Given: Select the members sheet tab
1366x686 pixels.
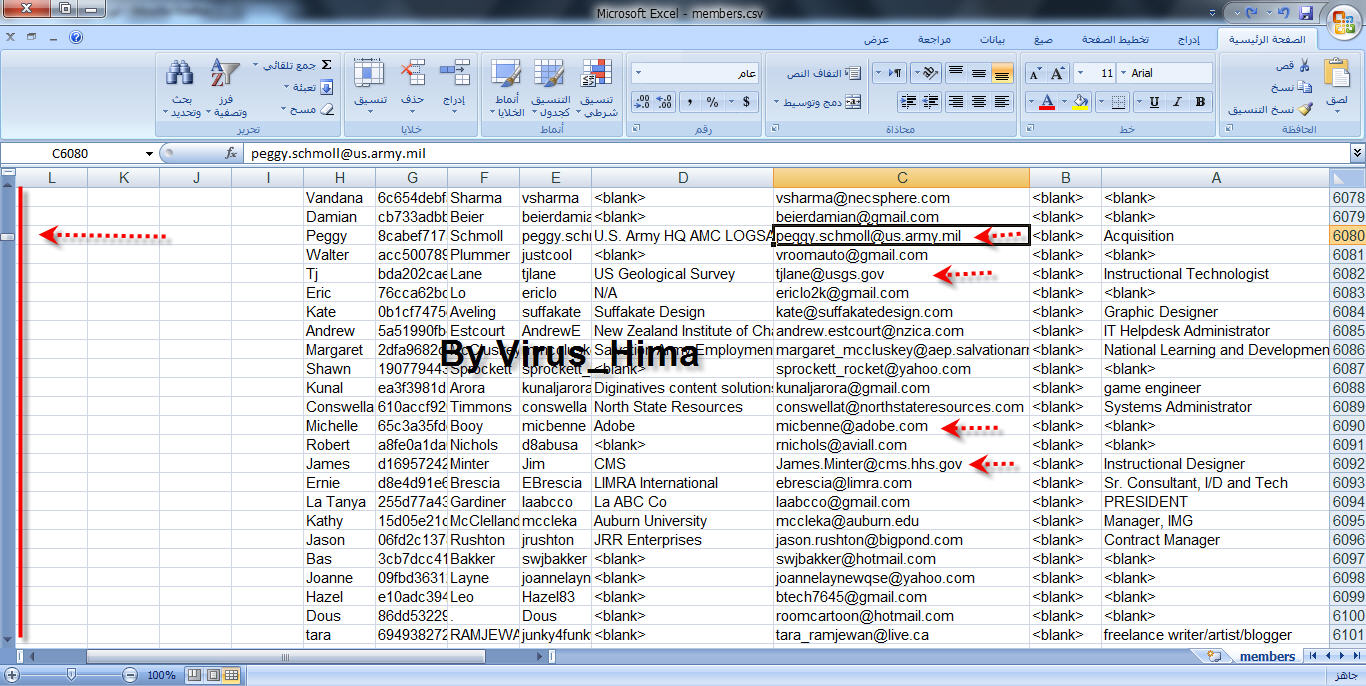Looking at the screenshot, I should pos(1267,656).
